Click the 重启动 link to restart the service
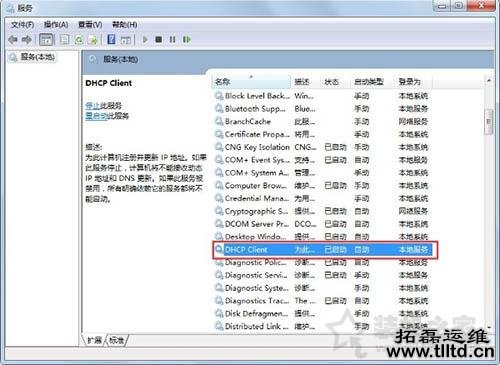 95,116
